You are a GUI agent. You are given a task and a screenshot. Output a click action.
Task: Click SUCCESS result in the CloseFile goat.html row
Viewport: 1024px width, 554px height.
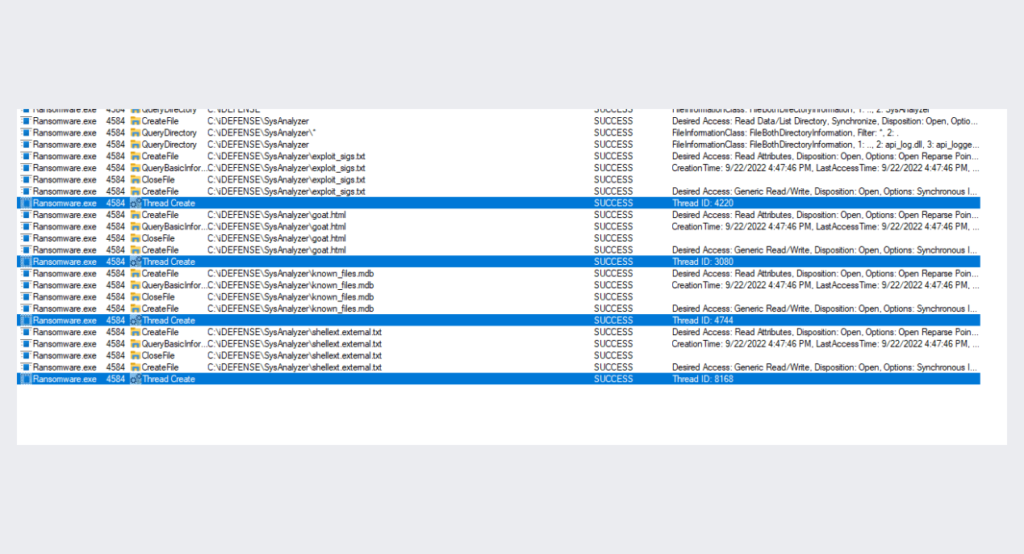[613, 238]
